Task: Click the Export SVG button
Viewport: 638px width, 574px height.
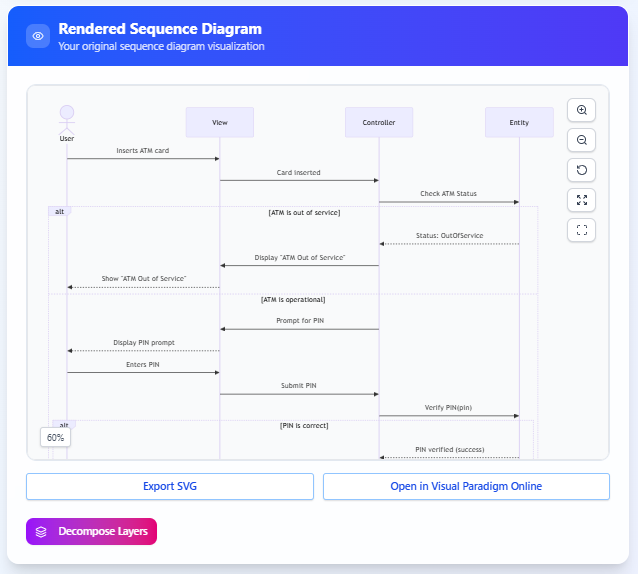Action: point(169,486)
